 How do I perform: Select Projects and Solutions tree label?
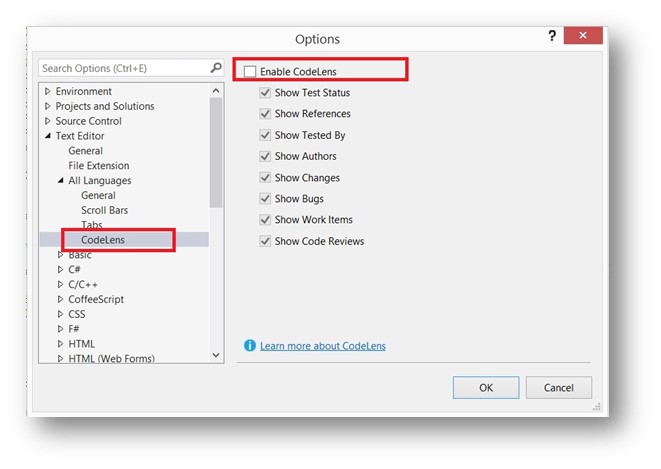point(105,106)
